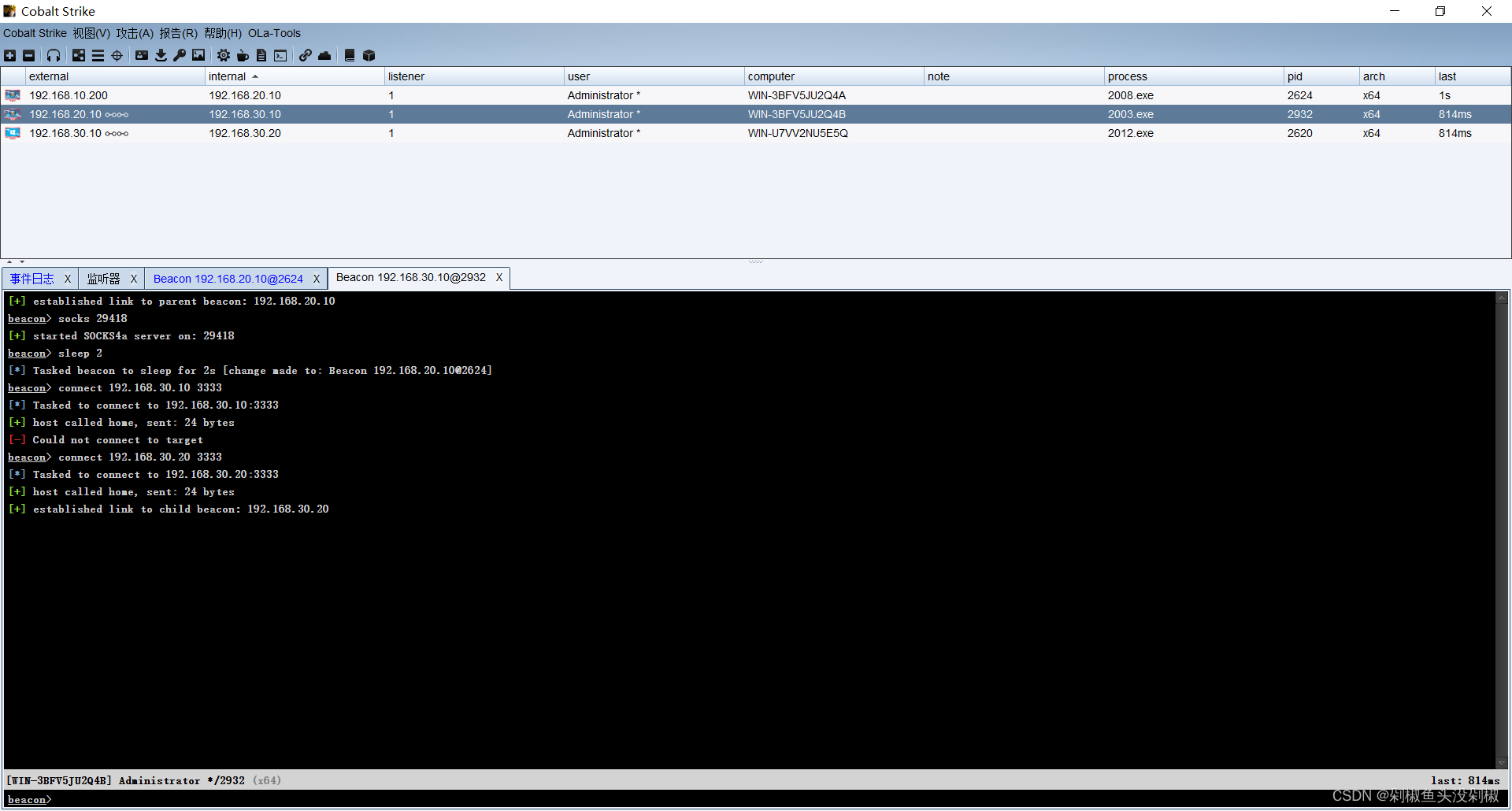Click the 'started SOCKS4a server on: 29418' line
Image resolution: width=1512 pixels, height=811 pixels.
121,336
